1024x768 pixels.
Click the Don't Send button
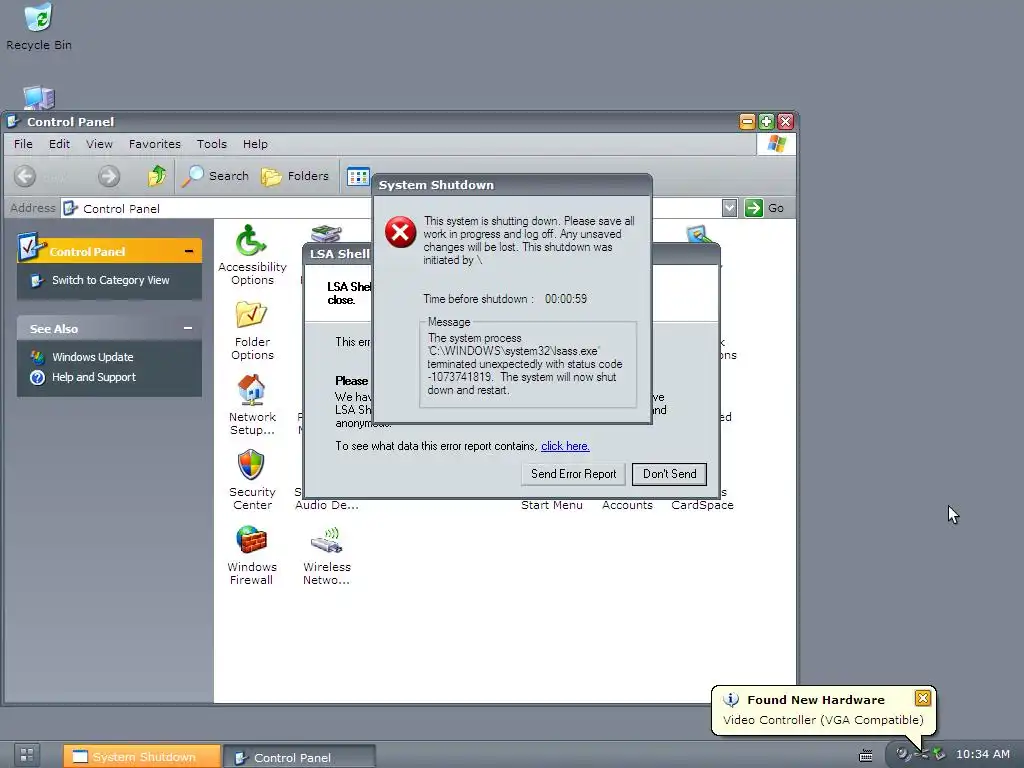[669, 474]
